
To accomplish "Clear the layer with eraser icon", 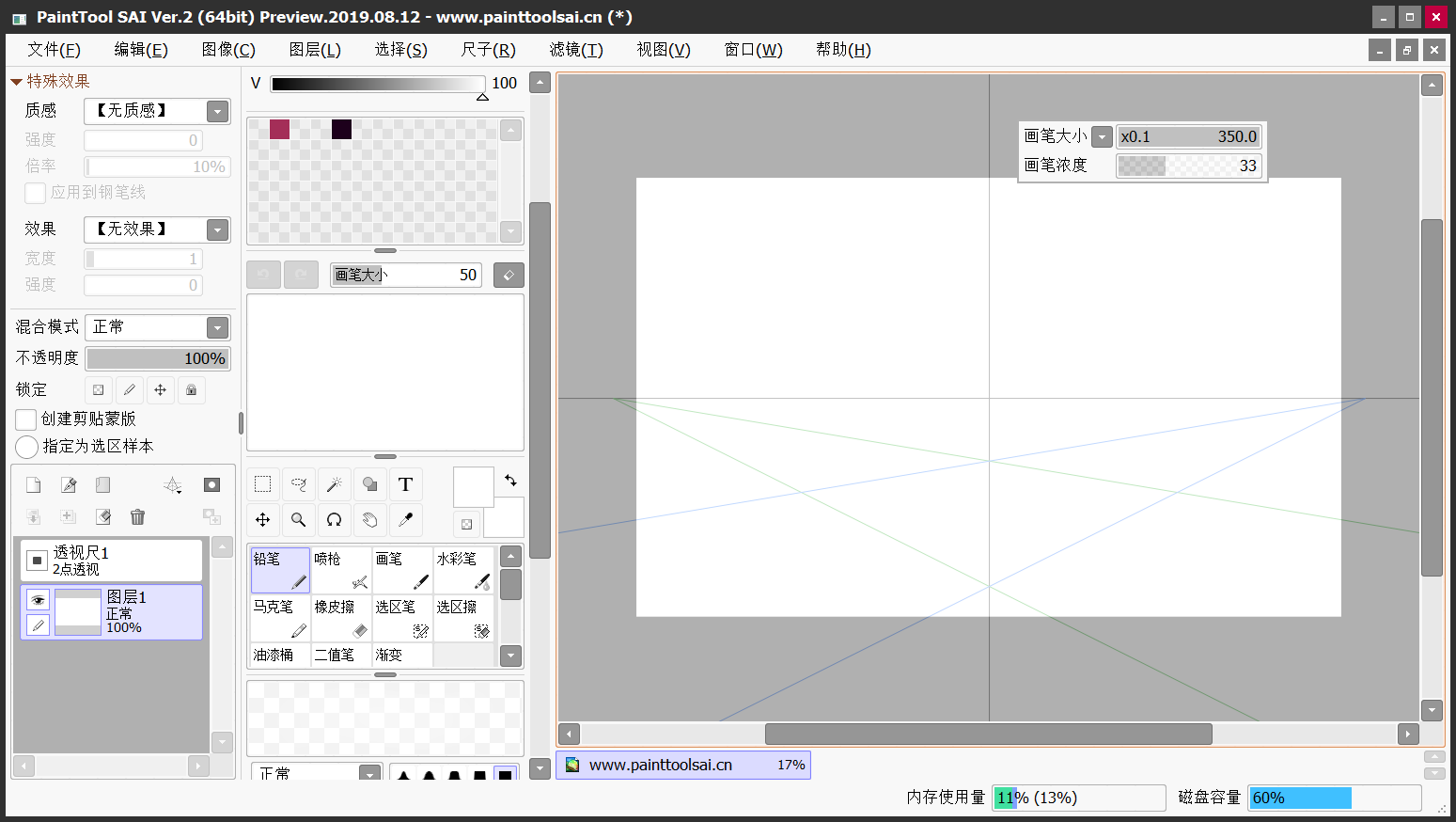I will [102, 516].
